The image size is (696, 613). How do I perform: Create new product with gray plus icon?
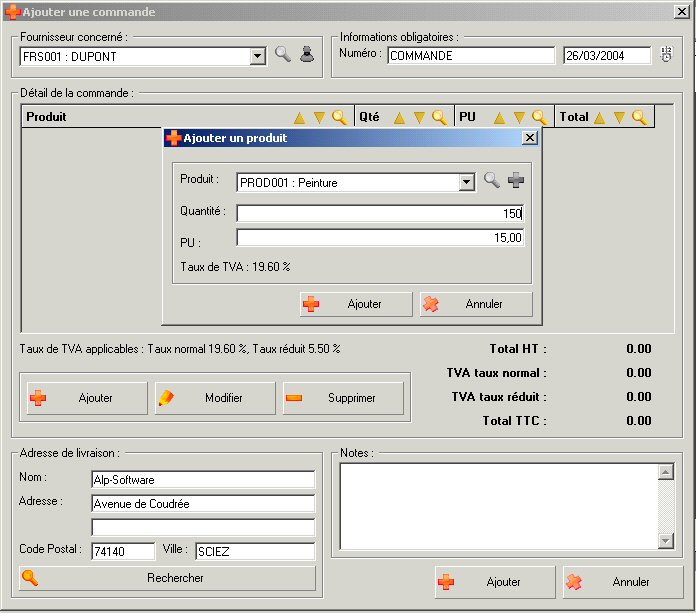[516, 180]
